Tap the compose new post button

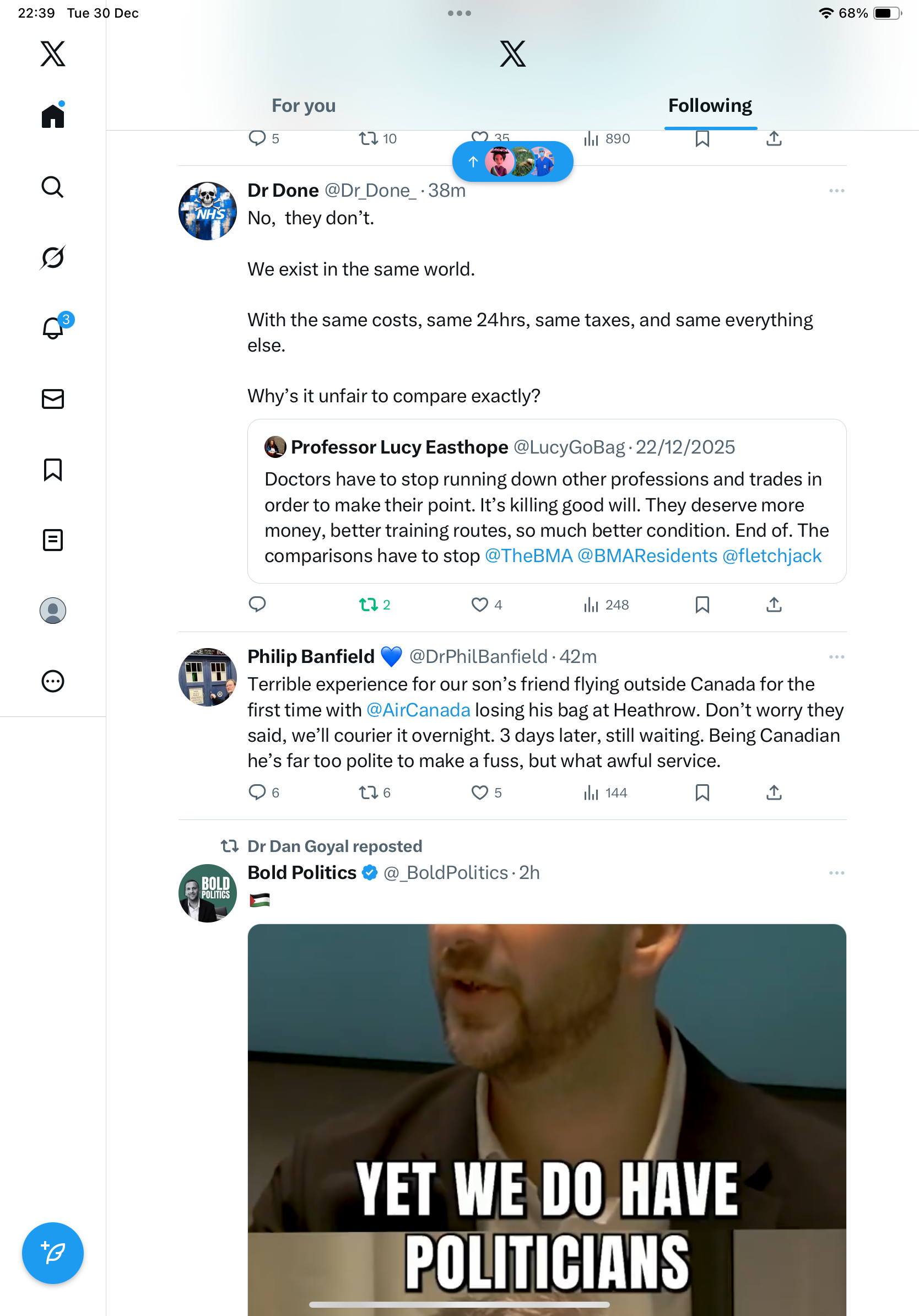pos(52,1253)
